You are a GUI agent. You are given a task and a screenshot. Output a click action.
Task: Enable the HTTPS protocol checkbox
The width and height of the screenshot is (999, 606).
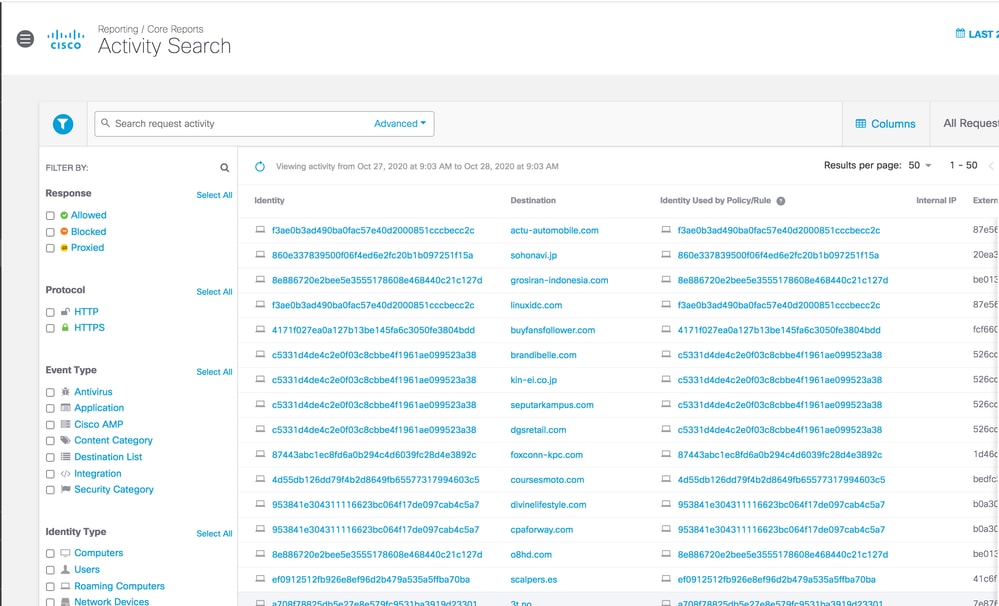(x=50, y=329)
